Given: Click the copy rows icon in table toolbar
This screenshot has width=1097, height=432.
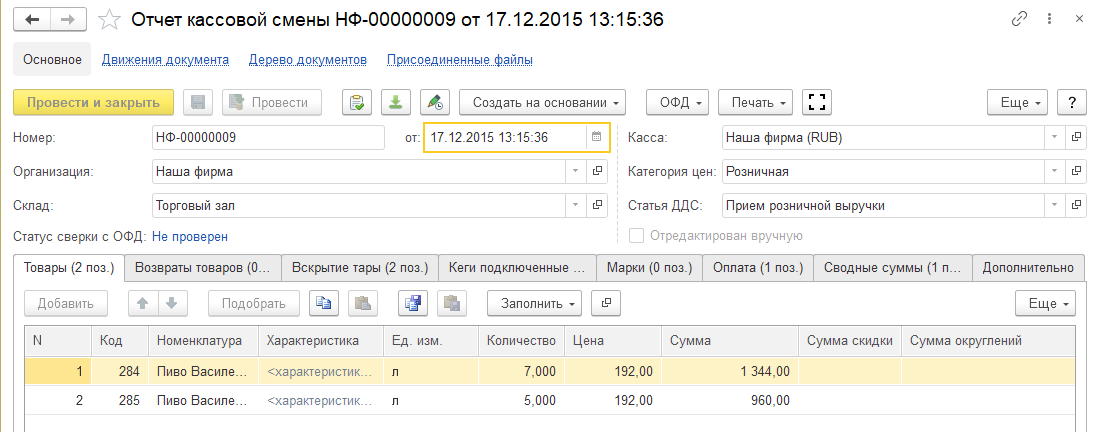Looking at the screenshot, I should 323,303.
